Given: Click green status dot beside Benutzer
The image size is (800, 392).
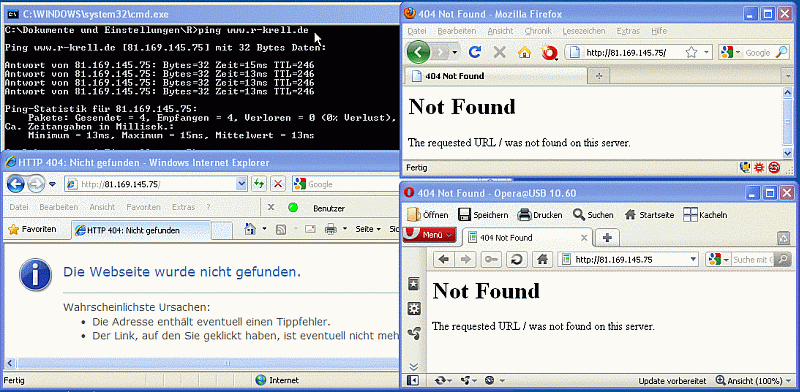Looking at the screenshot, I should [x=293, y=208].
